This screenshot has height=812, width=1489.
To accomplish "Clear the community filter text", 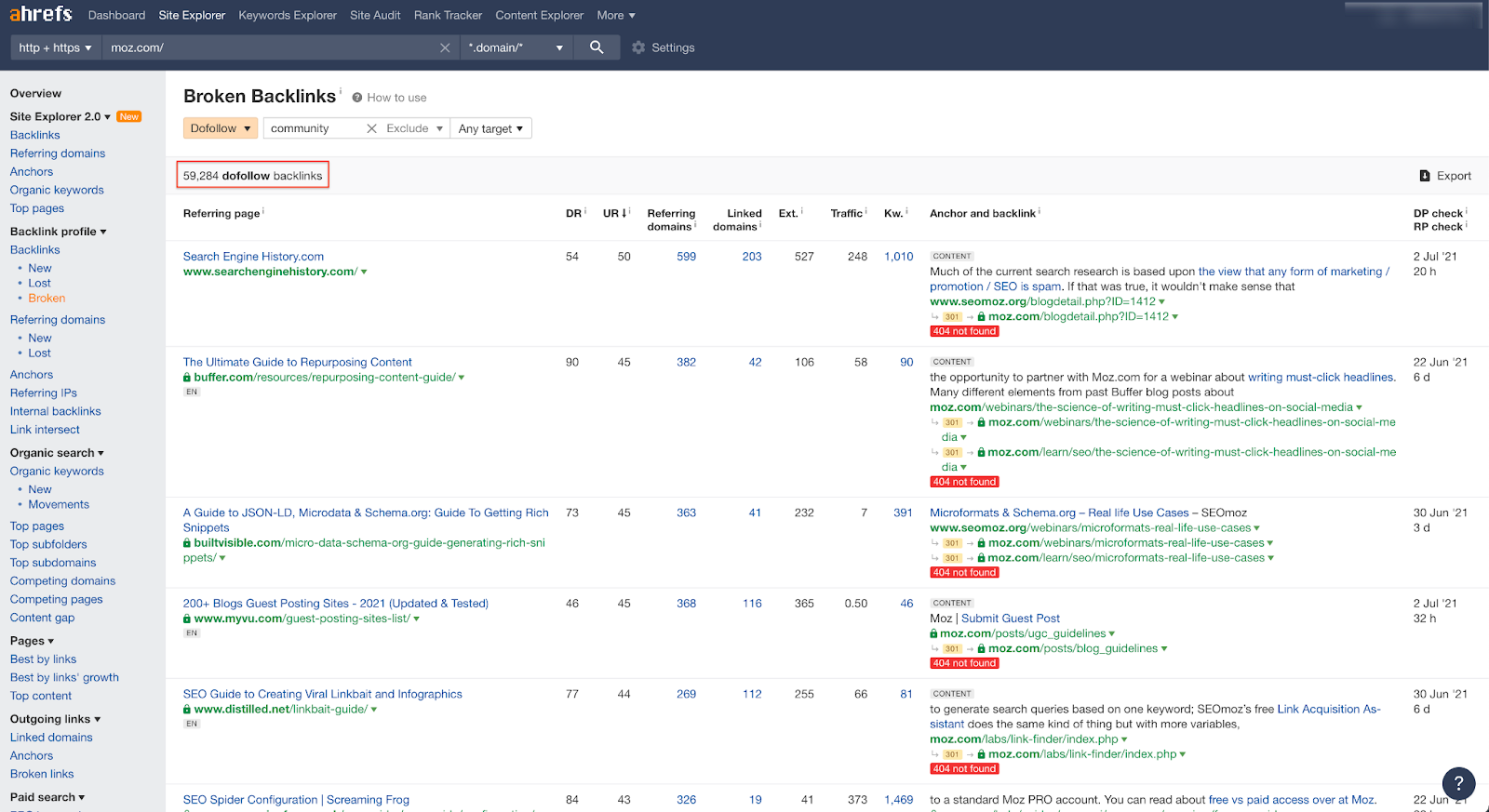I will [x=371, y=128].
